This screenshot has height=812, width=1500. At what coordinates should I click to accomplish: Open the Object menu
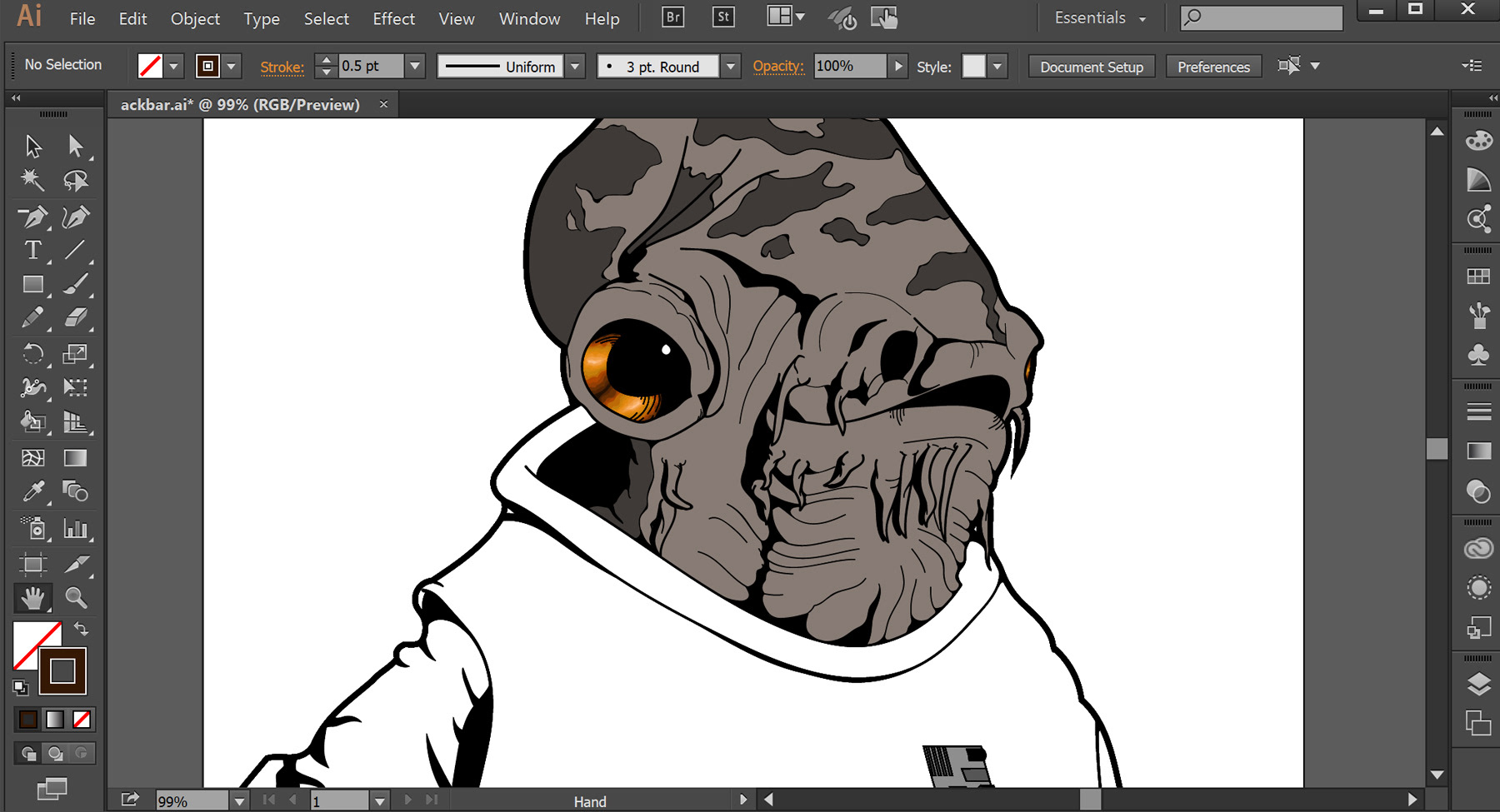coord(195,18)
